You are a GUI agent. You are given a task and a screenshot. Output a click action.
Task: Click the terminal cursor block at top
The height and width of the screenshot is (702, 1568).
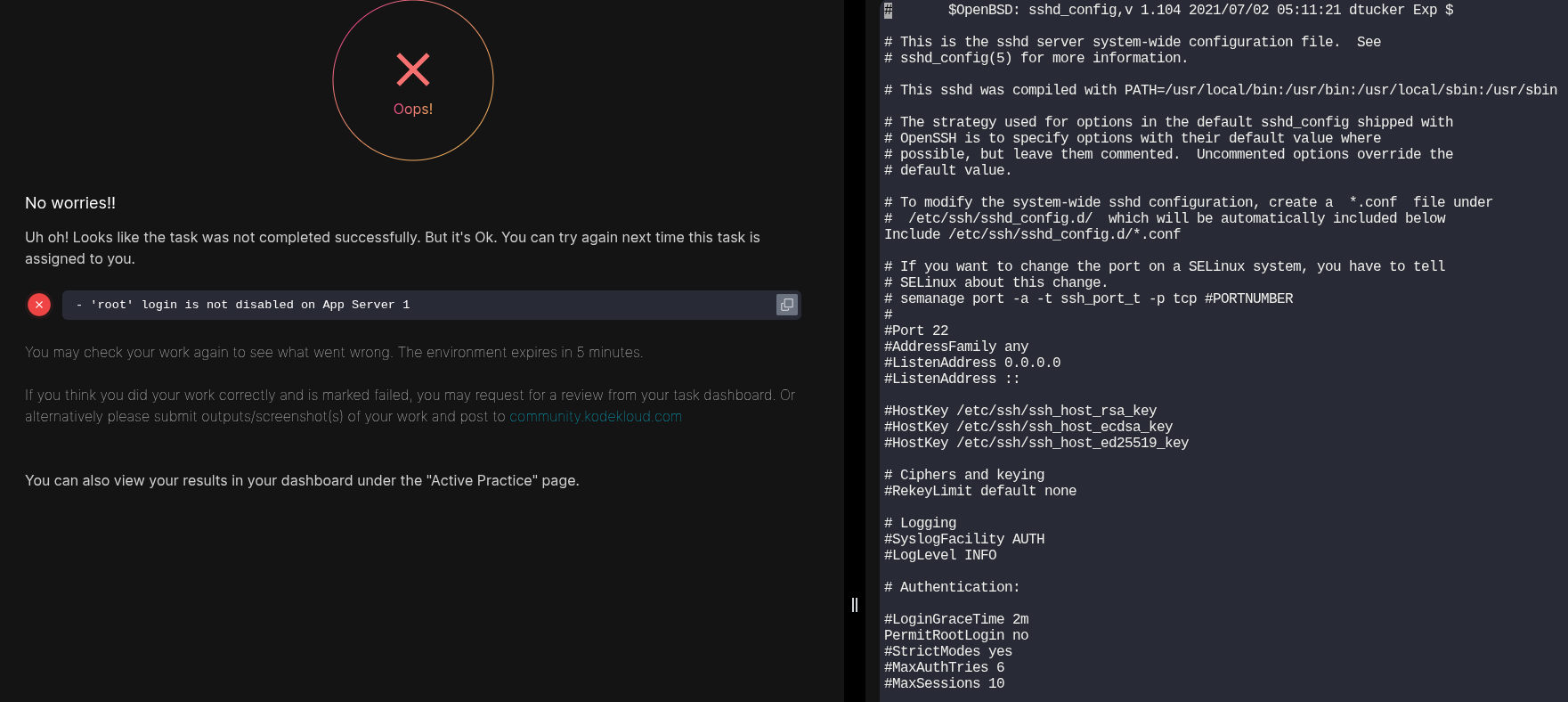click(x=888, y=11)
